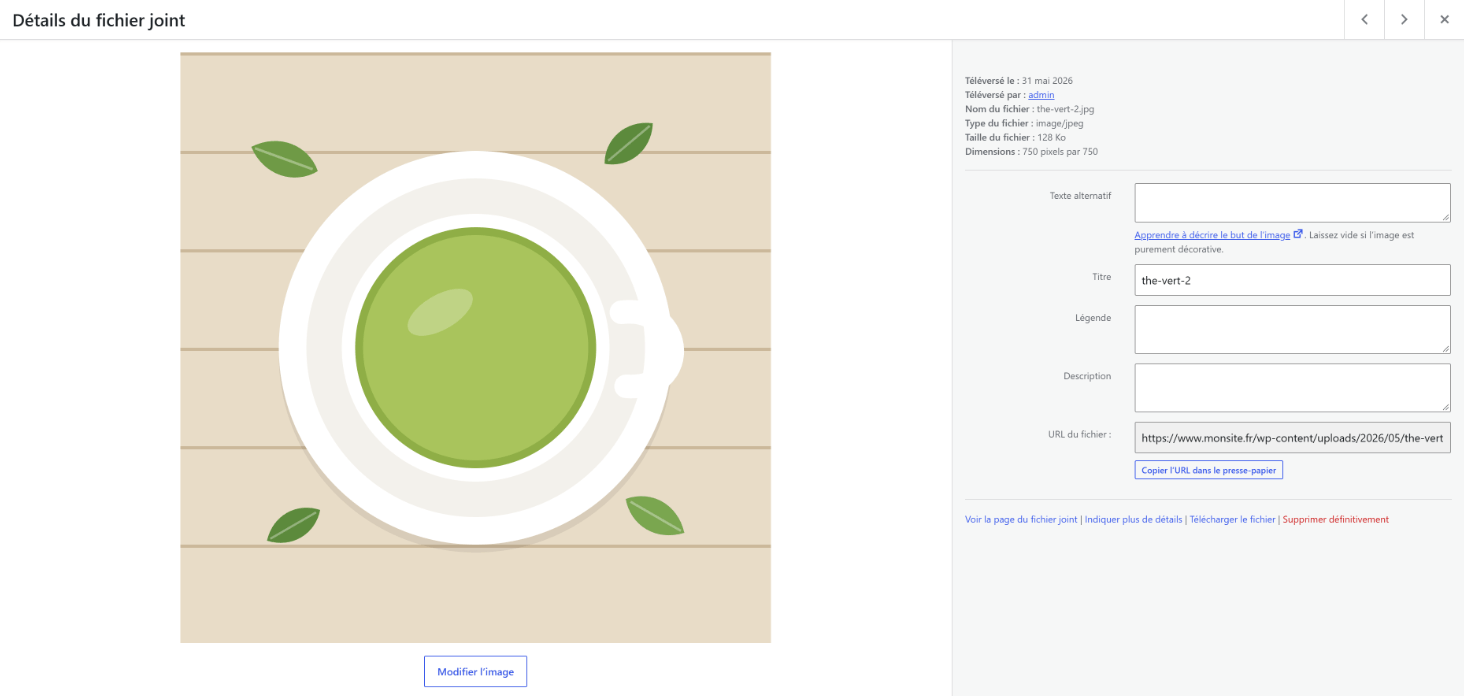Focus the Texte alternatif field
This screenshot has height=696, width=1464.
pos(1292,203)
